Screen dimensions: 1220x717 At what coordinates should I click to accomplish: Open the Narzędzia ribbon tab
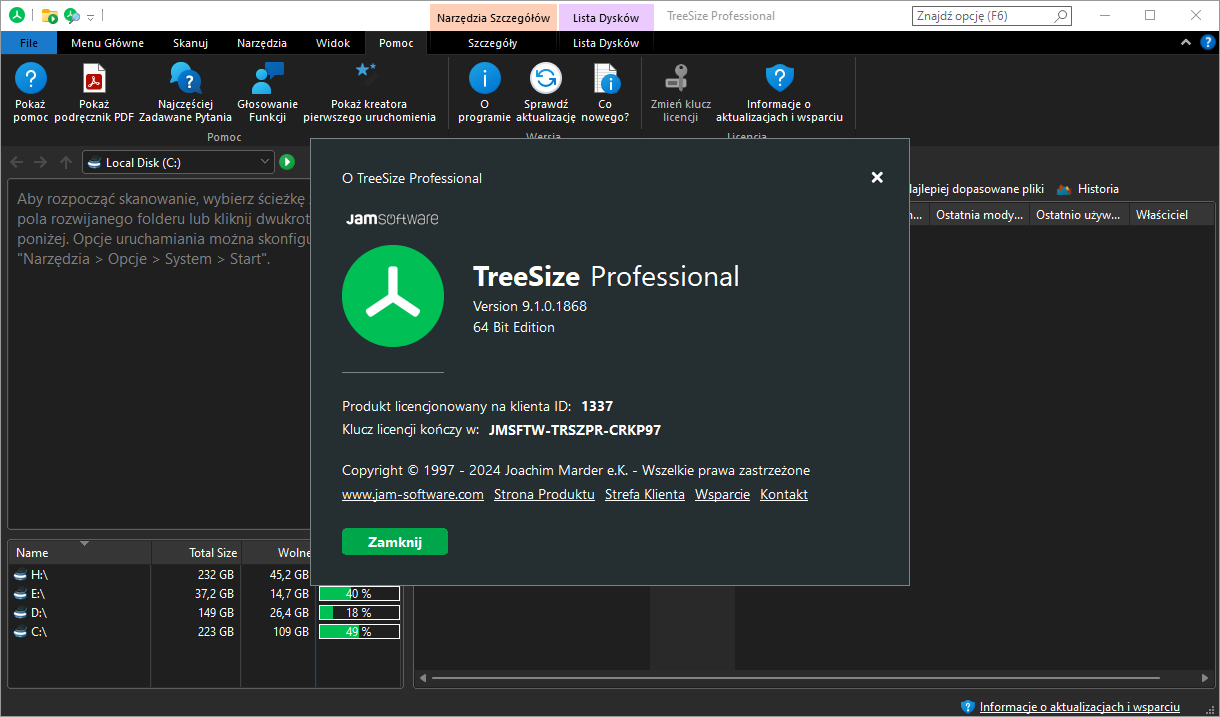[262, 43]
